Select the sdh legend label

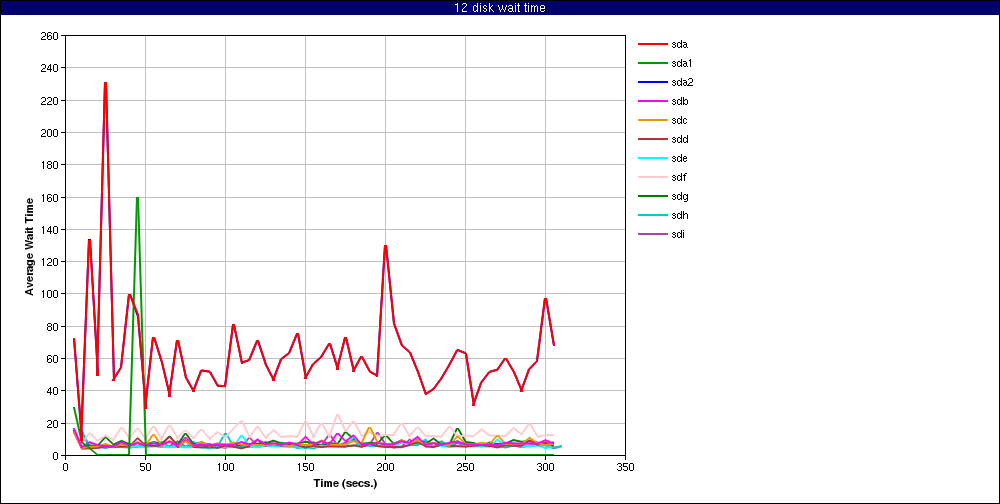[x=679, y=216]
